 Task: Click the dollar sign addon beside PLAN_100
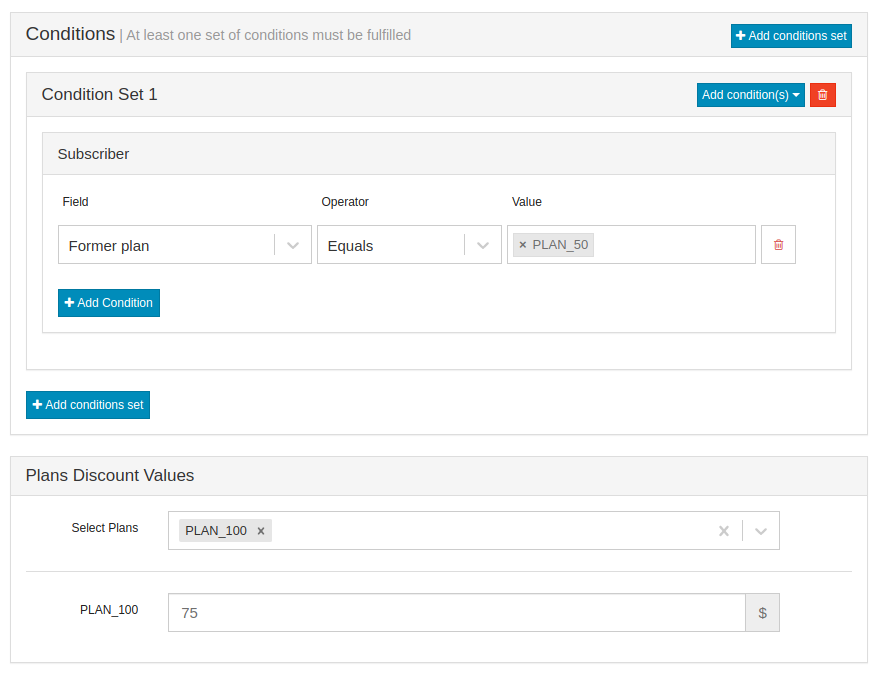762,612
